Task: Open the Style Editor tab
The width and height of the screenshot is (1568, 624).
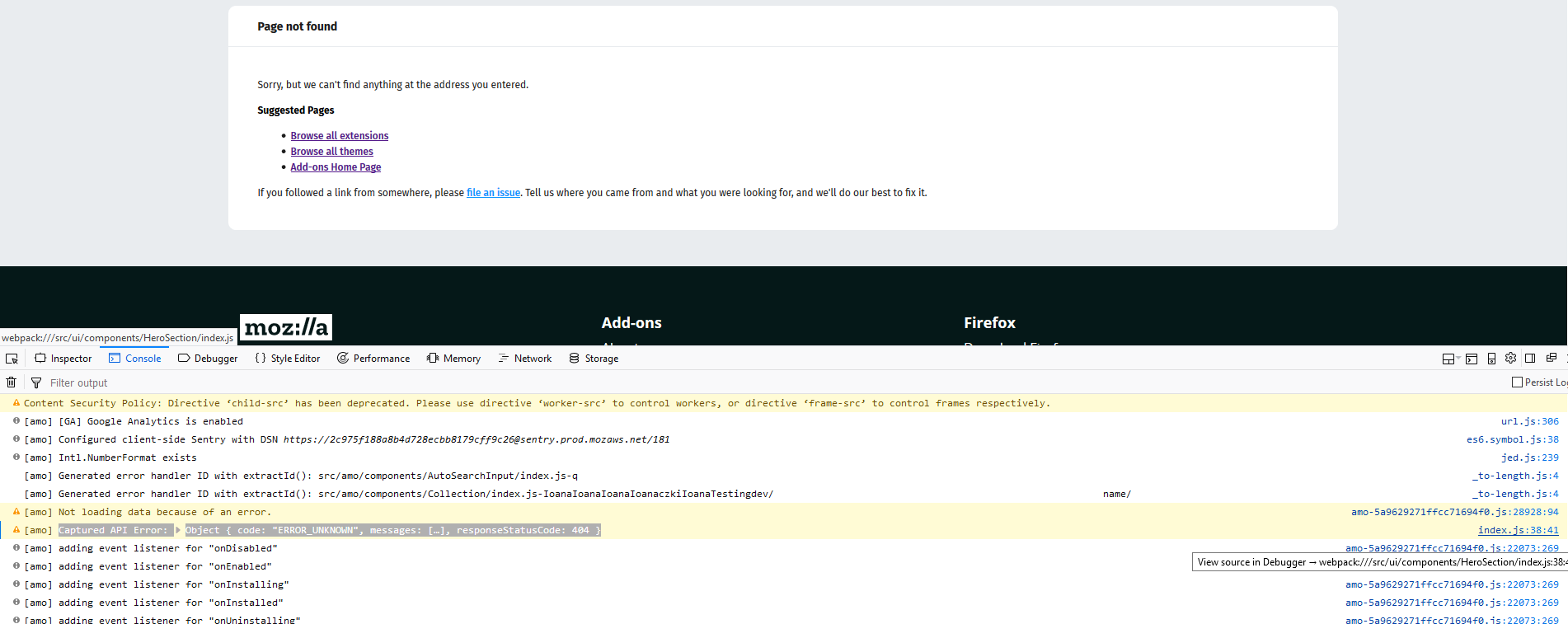Action: pos(288,359)
